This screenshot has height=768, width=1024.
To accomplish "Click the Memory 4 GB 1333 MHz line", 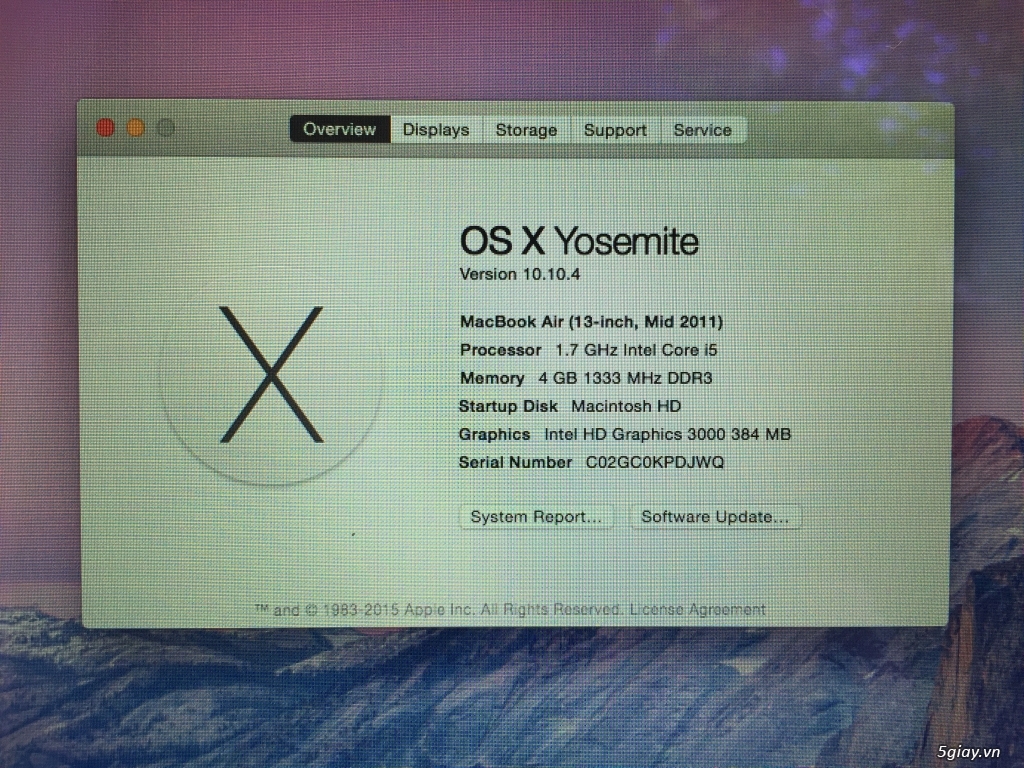I will [586, 378].
